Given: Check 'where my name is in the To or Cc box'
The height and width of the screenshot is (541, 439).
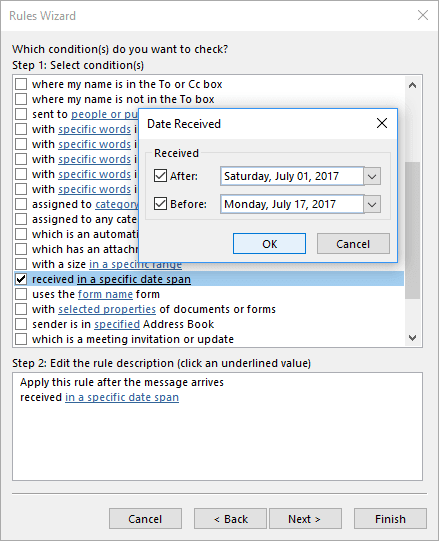Looking at the screenshot, I should [21, 84].
